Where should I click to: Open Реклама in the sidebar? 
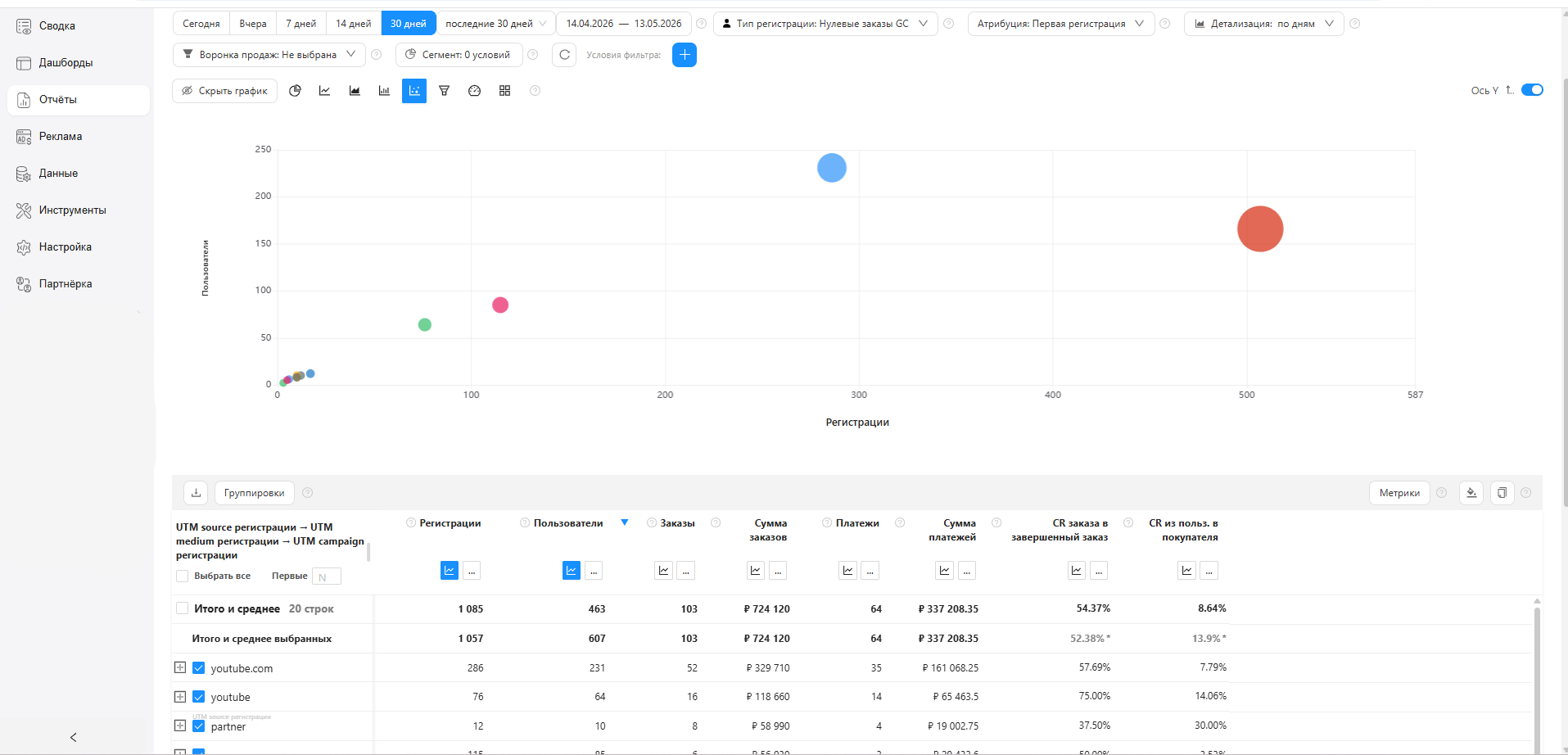tap(61, 137)
